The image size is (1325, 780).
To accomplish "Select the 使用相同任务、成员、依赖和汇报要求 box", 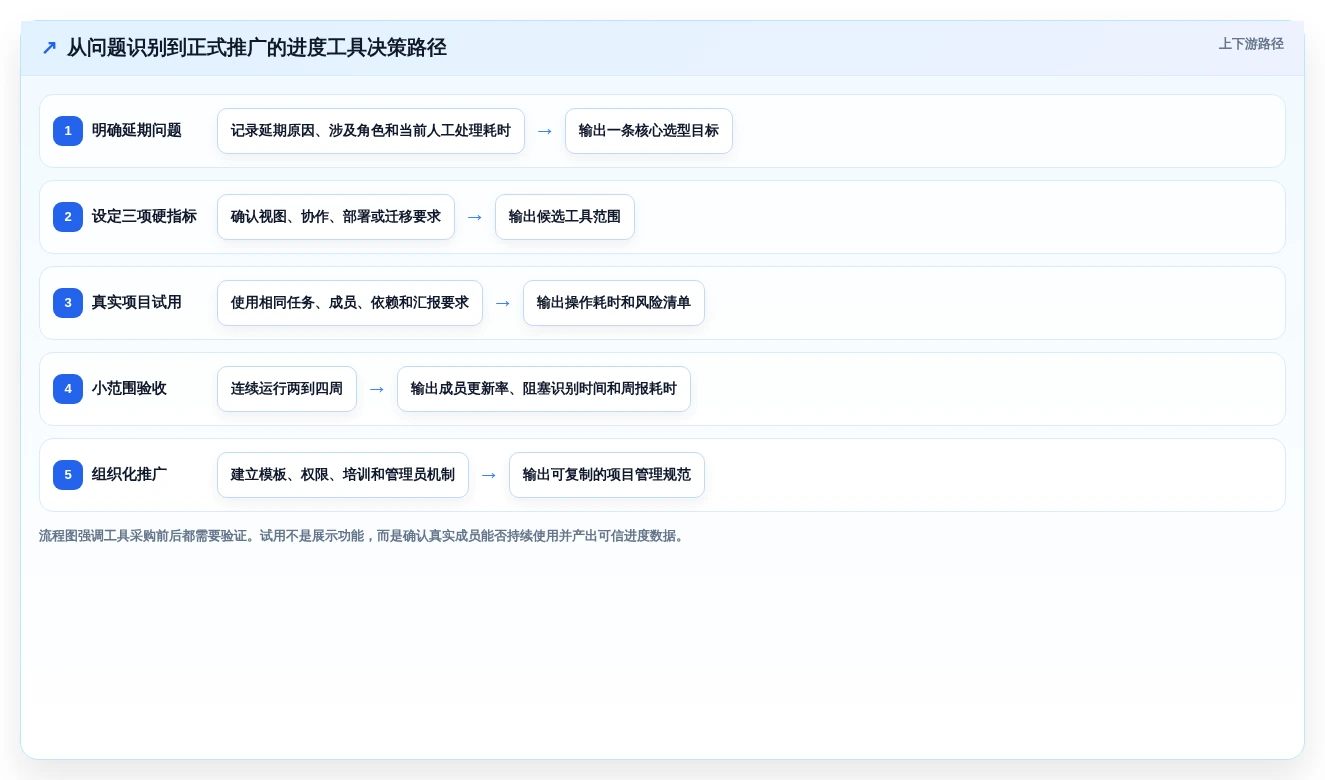I will [350, 303].
